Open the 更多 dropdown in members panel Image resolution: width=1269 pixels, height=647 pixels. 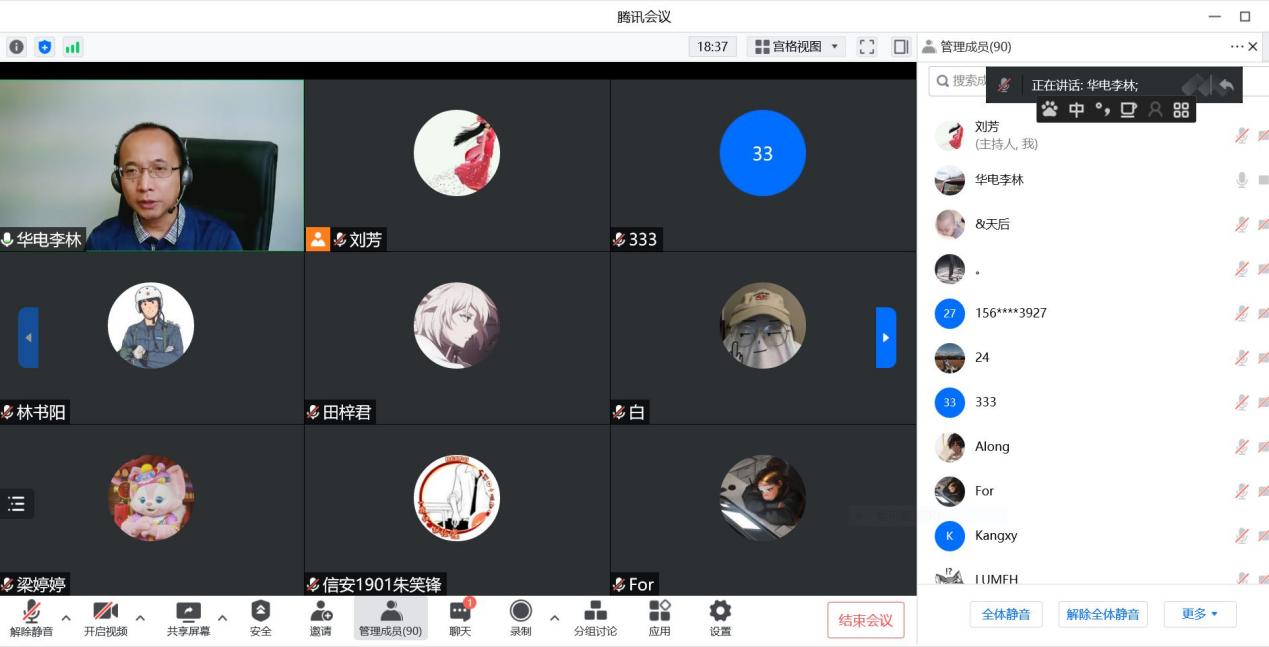pyautogui.click(x=1200, y=614)
